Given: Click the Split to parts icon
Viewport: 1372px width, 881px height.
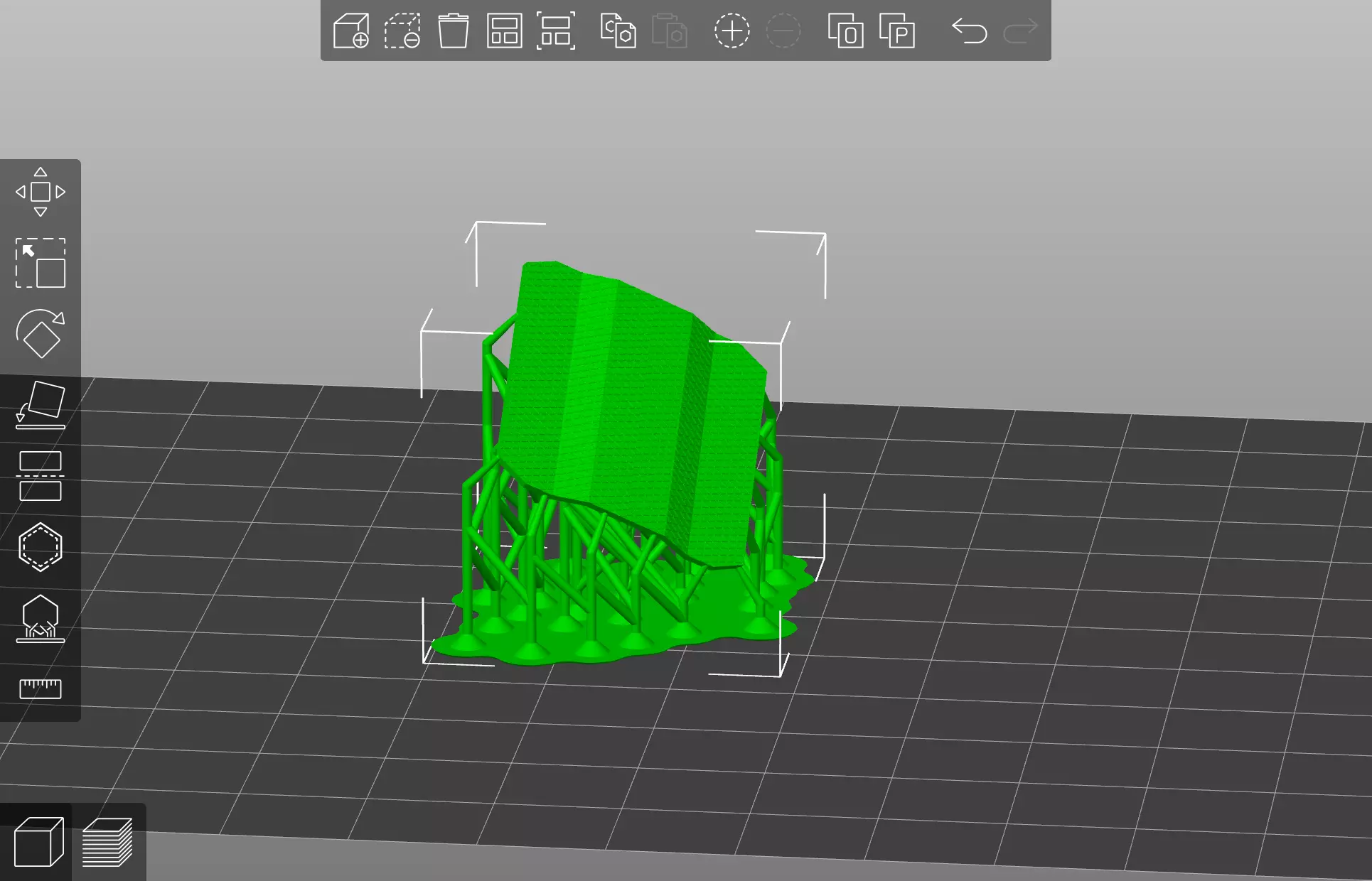Looking at the screenshot, I should point(896,31).
